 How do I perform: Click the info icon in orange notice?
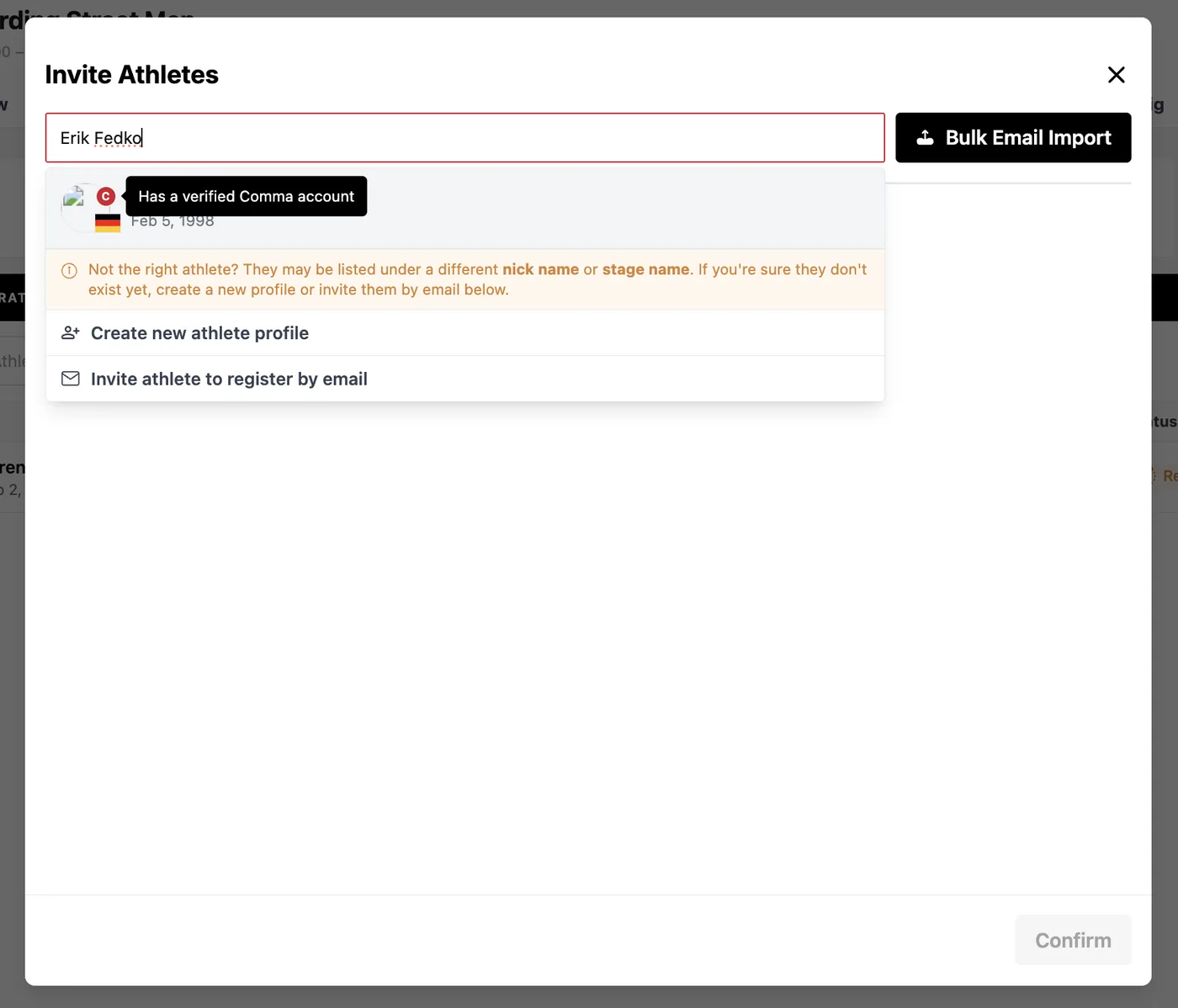coord(70,270)
